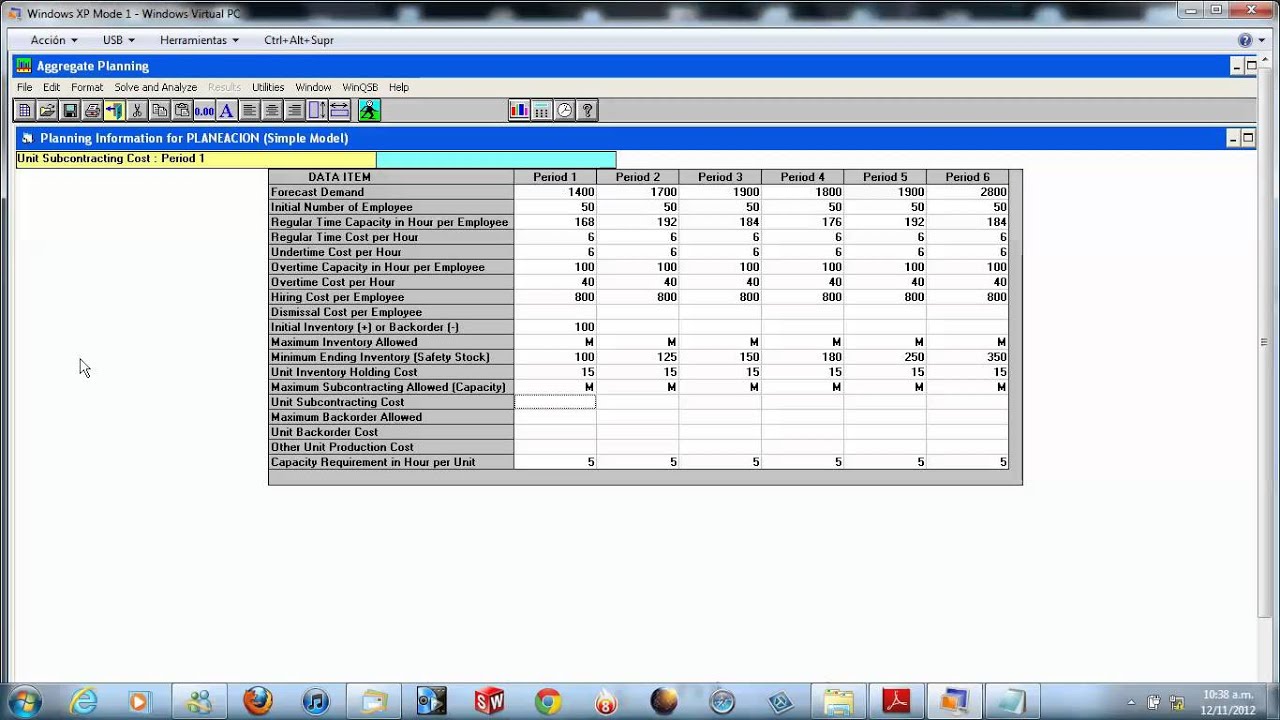Center cell text with alignment icon
The height and width of the screenshot is (720, 1280).
tap(272, 110)
